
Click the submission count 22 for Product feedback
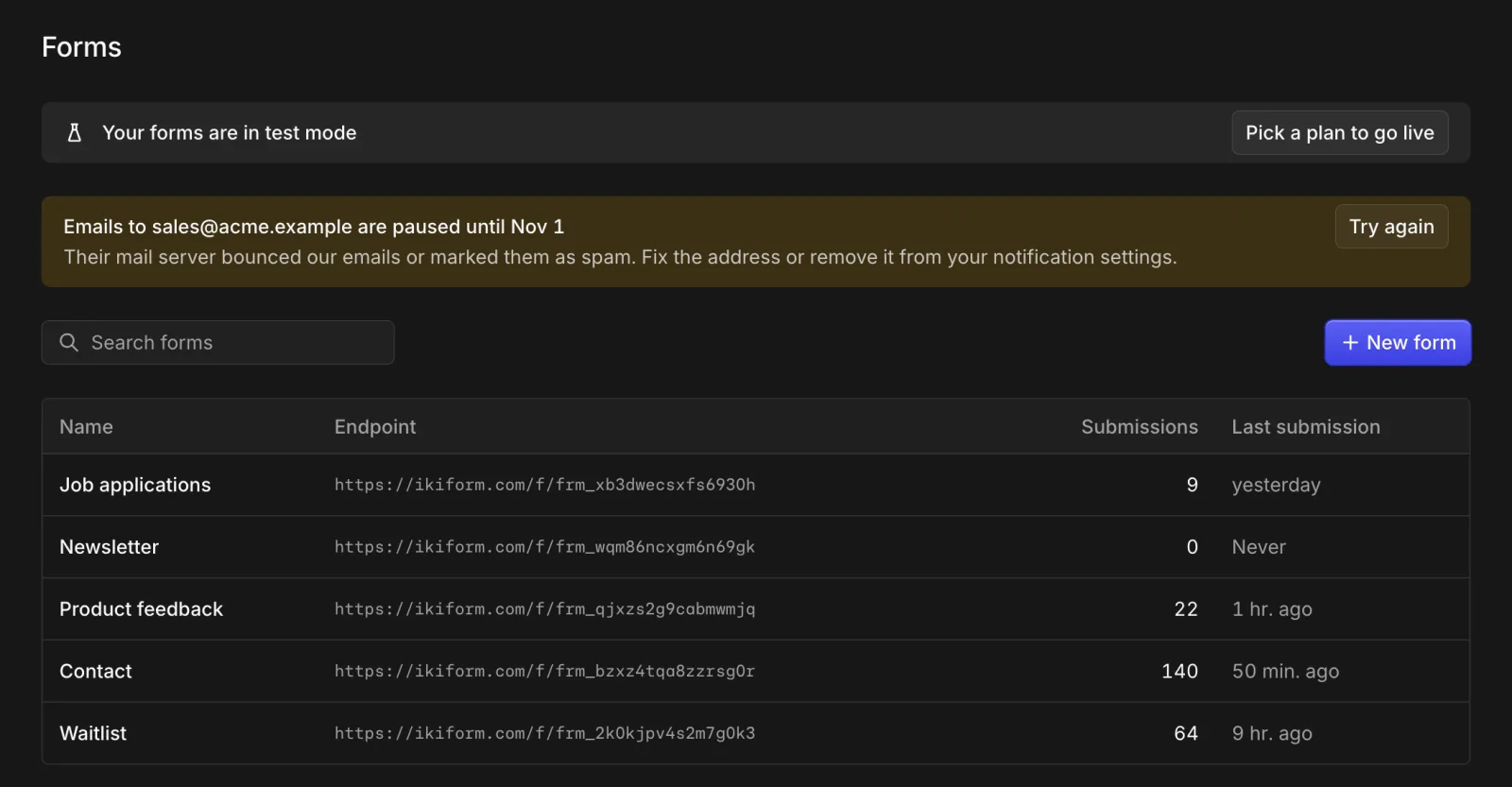click(1186, 609)
